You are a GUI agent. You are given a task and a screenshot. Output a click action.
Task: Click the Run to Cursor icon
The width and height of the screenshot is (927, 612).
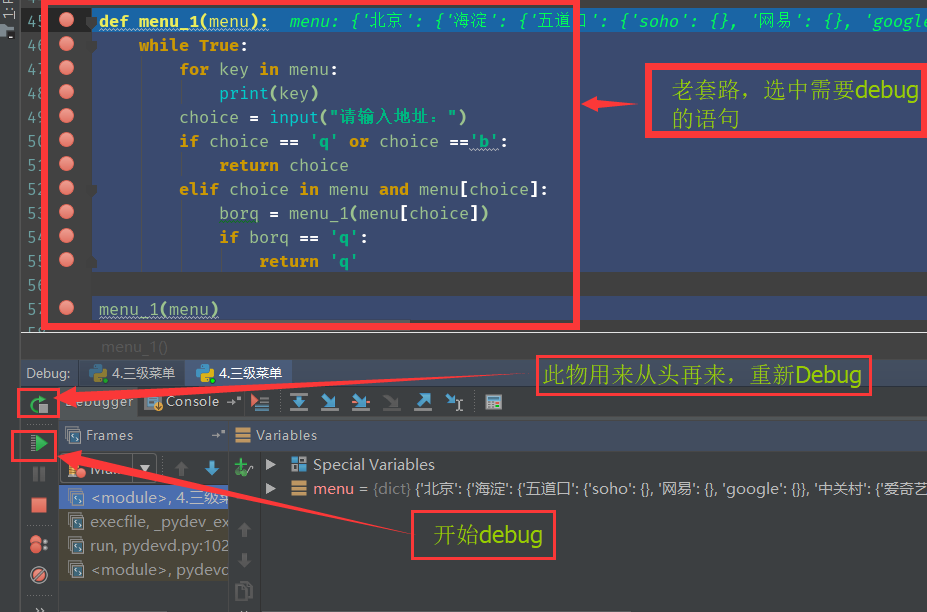tap(454, 402)
